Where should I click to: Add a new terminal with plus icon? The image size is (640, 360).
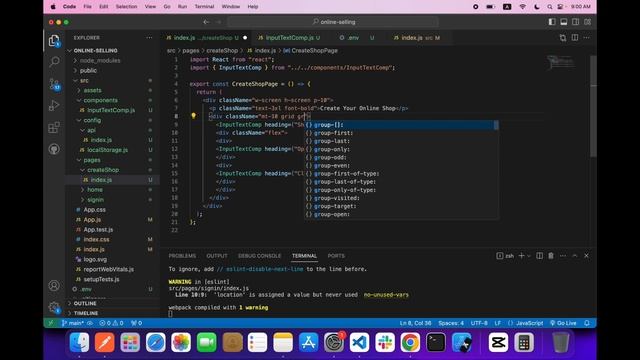click(521, 256)
